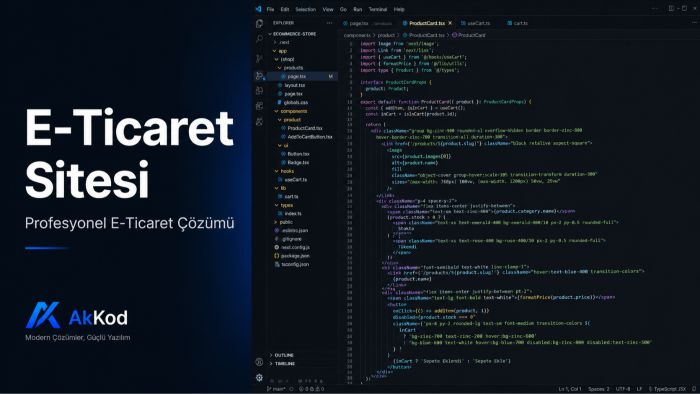Open the Explorer view in activity bar

coord(259,24)
